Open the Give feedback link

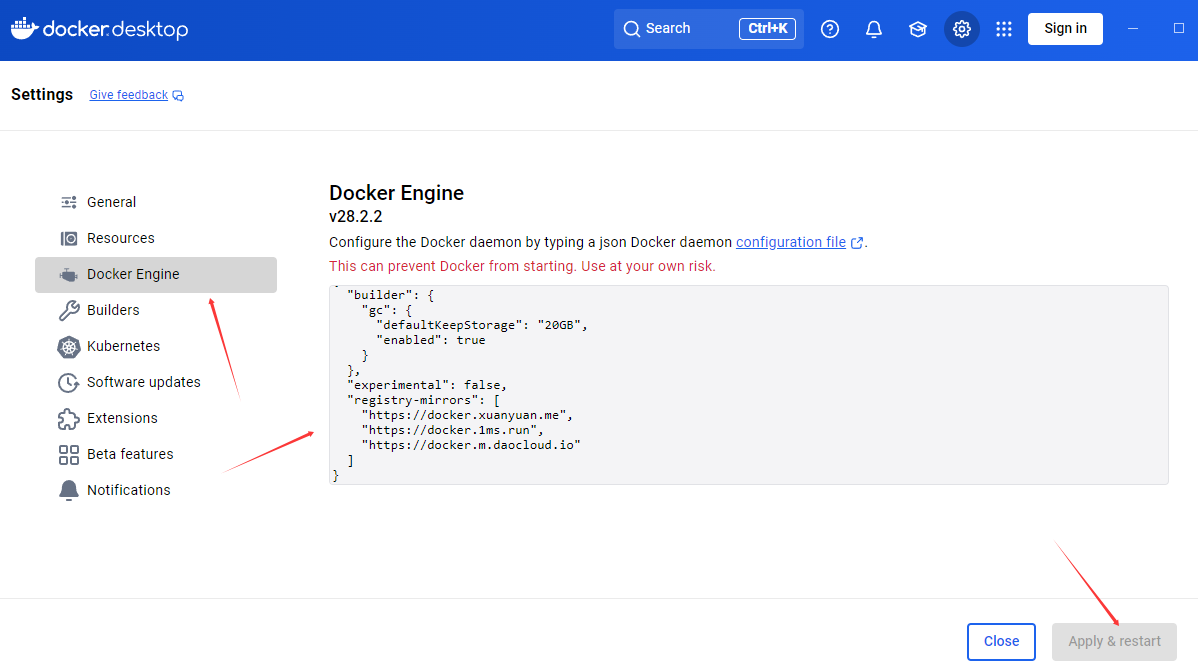point(128,95)
